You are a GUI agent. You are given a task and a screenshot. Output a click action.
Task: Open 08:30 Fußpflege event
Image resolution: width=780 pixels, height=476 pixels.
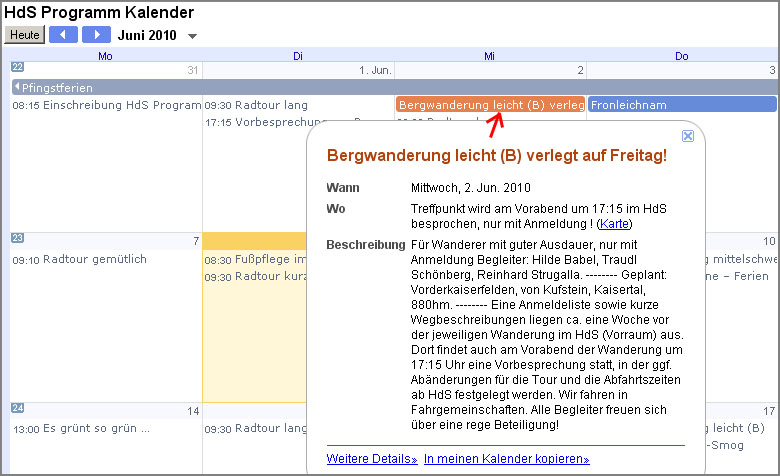tap(255, 259)
